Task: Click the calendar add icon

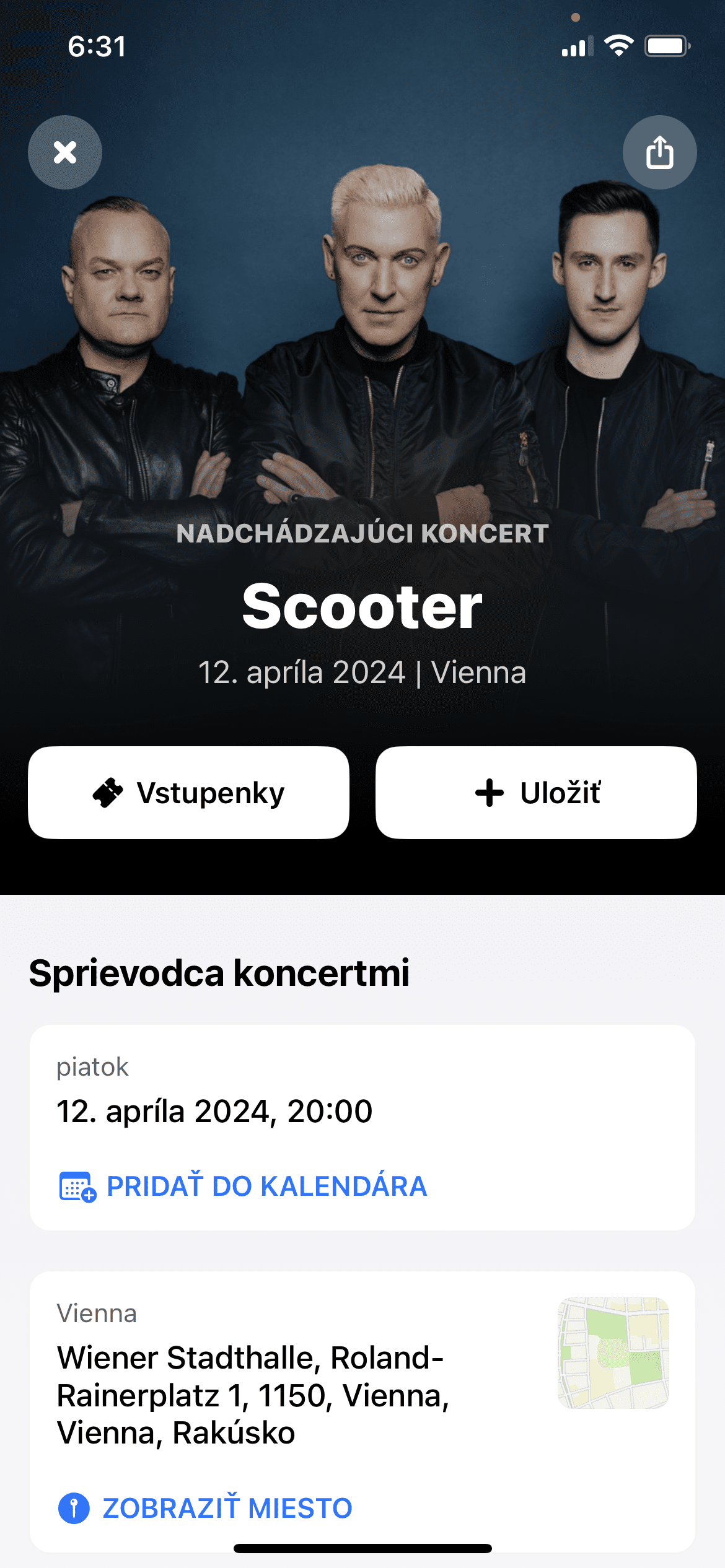Action: [77, 1187]
